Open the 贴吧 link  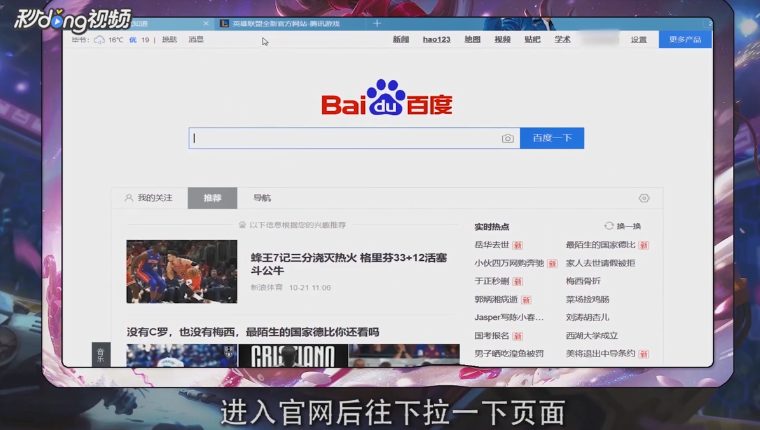click(x=532, y=39)
